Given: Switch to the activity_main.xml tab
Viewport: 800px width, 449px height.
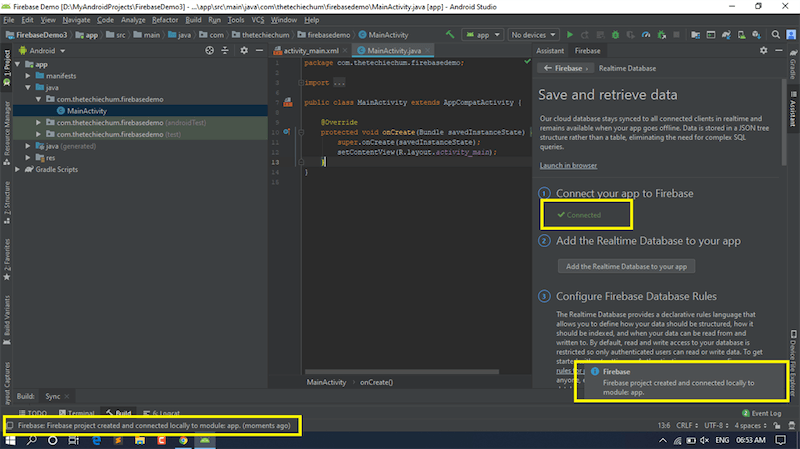Looking at the screenshot, I should (x=311, y=50).
